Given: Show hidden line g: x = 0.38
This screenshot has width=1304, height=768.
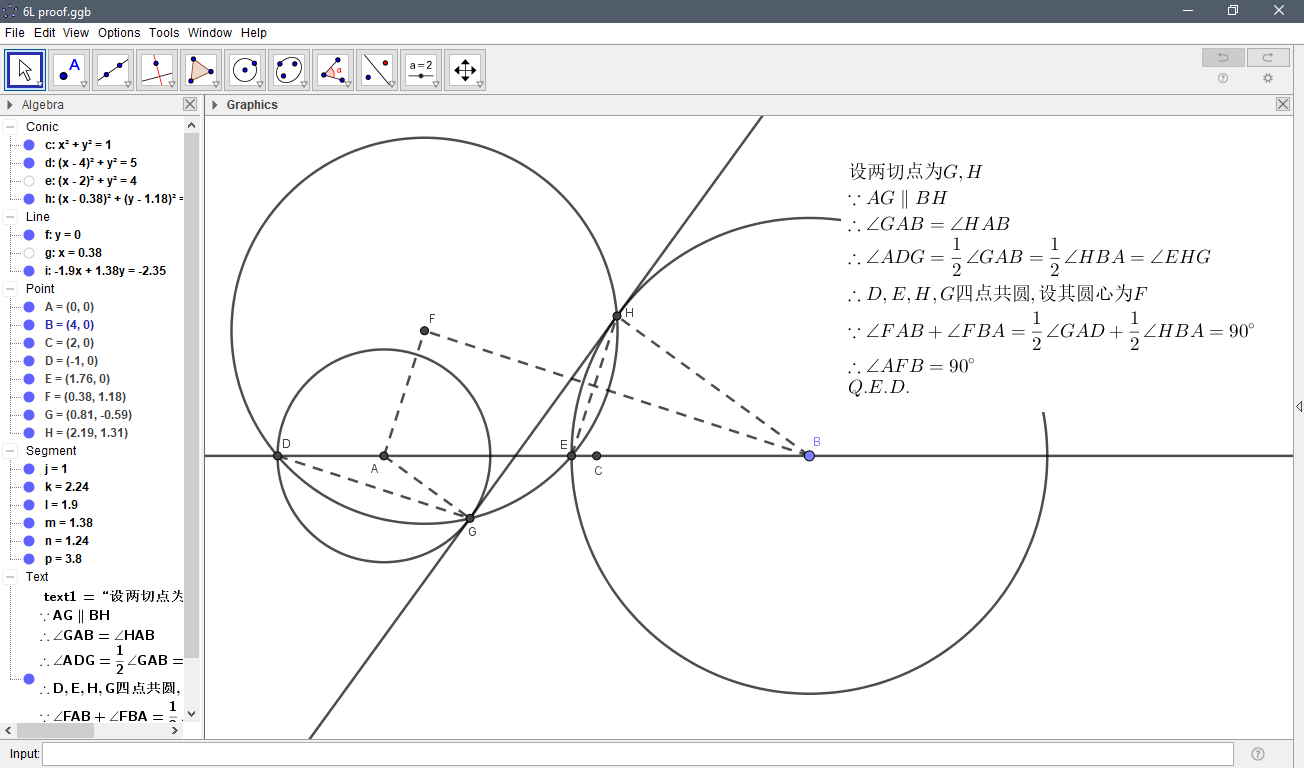Looking at the screenshot, I should pos(27,252).
